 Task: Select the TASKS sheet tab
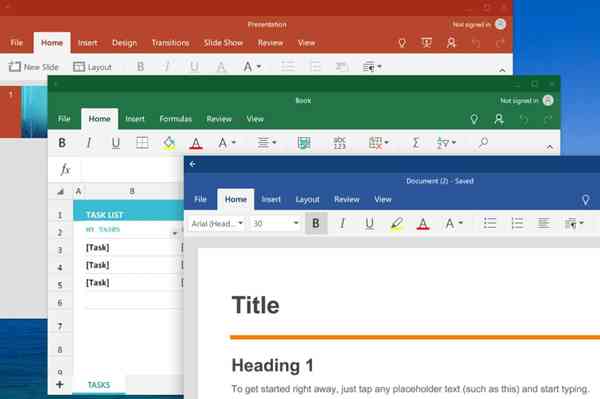click(99, 385)
